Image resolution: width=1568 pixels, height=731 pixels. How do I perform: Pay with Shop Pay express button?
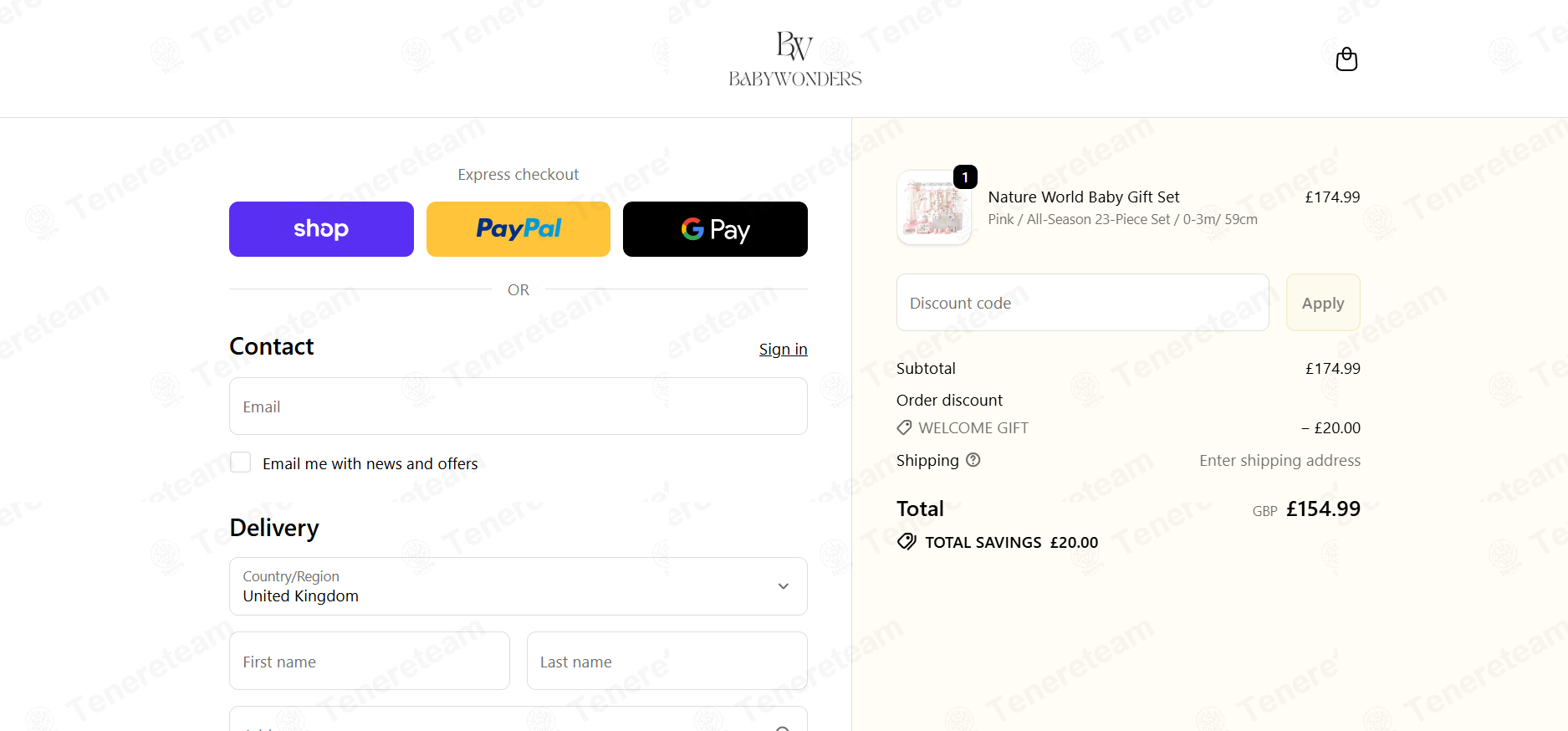pyautogui.click(x=321, y=229)
